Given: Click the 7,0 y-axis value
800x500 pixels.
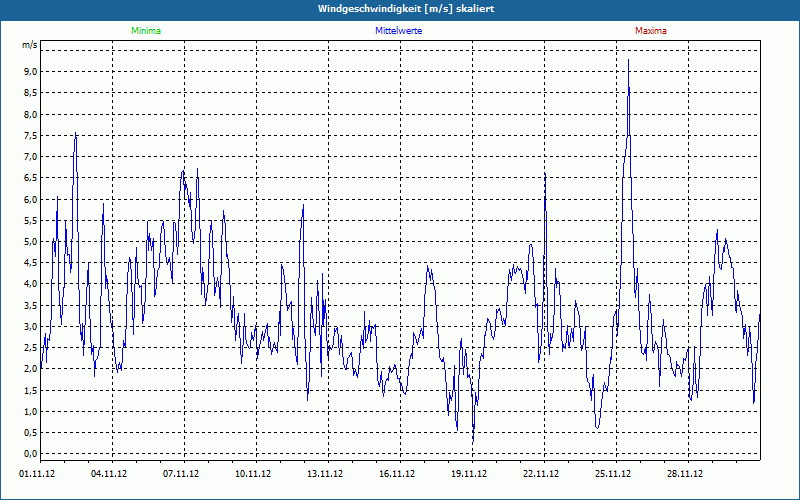Looking at the screenshot, I should click(31, 157).
